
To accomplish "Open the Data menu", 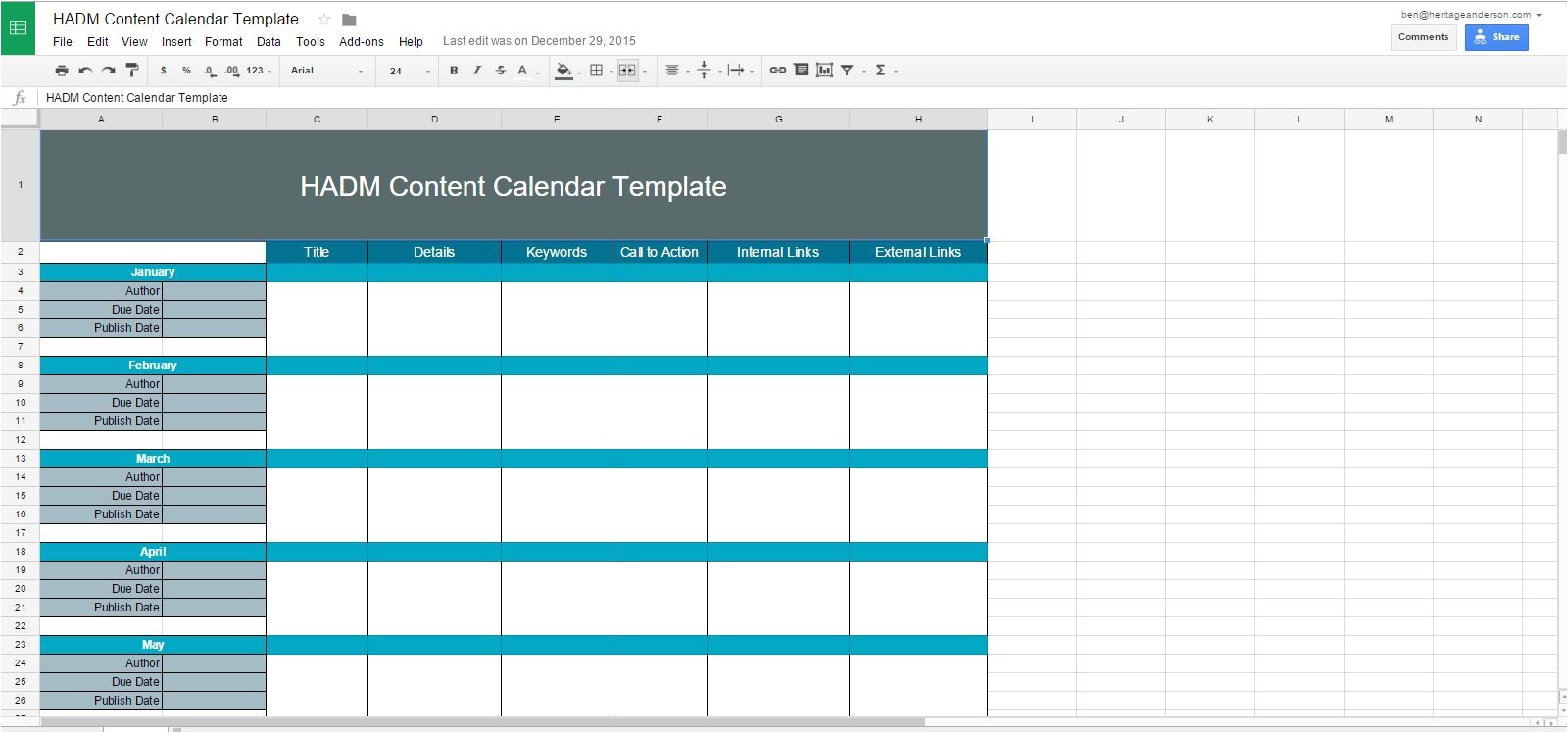I will point(269,42).
